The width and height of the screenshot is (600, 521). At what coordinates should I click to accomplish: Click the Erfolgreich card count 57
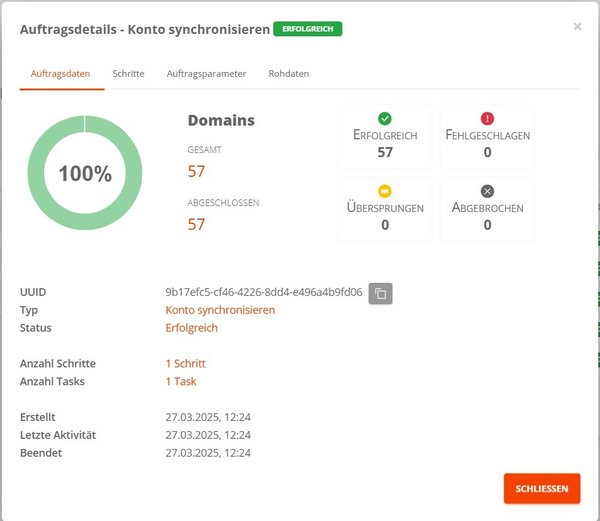[385, 152]
